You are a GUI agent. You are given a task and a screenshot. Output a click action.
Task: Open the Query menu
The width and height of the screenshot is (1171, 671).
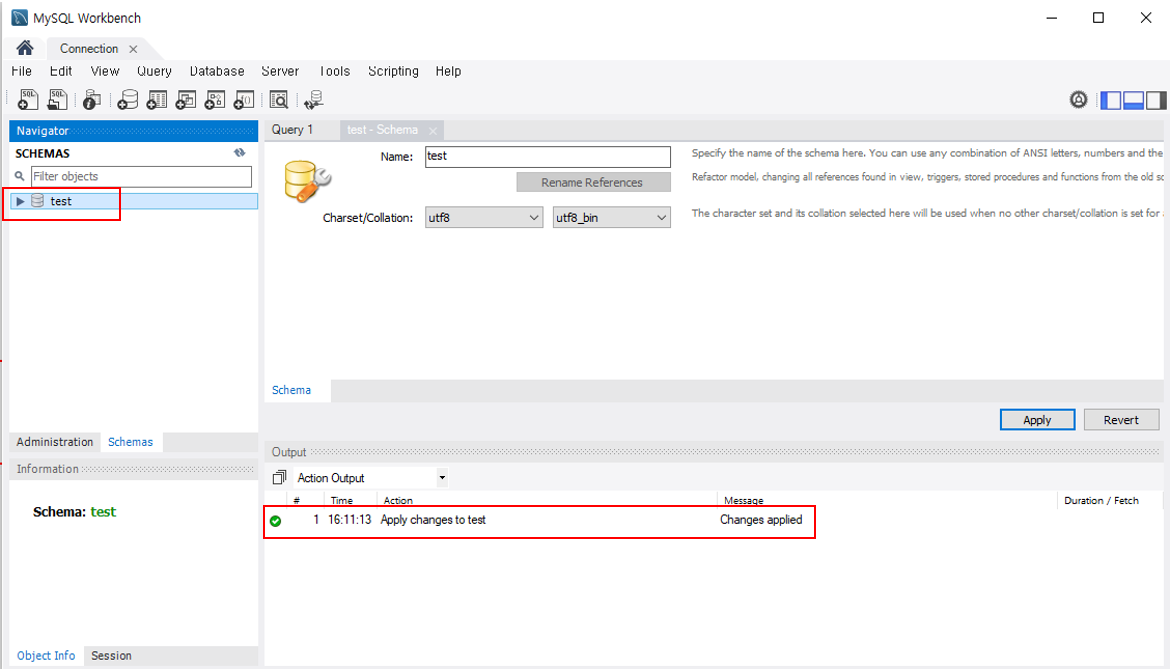pos(155,71)
